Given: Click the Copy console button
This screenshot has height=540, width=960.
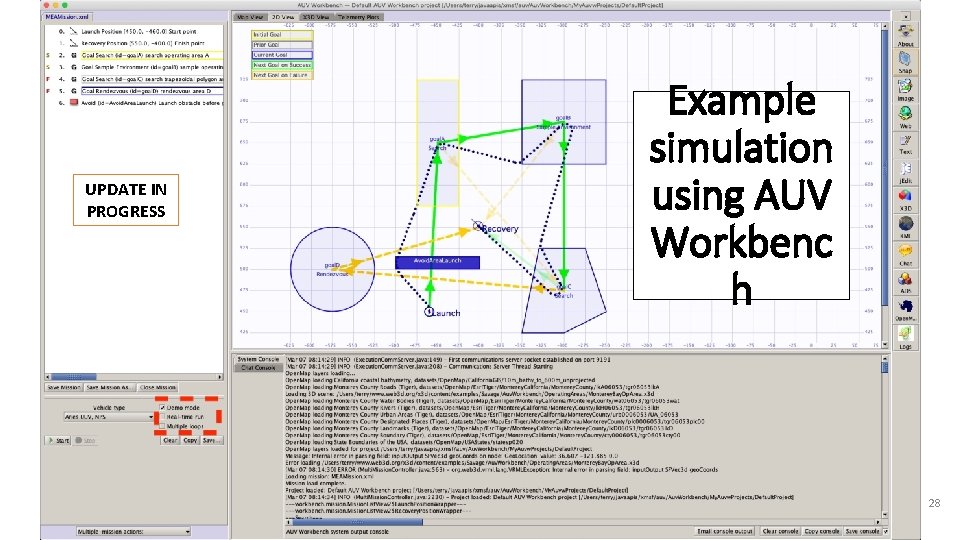Looking at the screenshot, I should [x=822, y=531].
